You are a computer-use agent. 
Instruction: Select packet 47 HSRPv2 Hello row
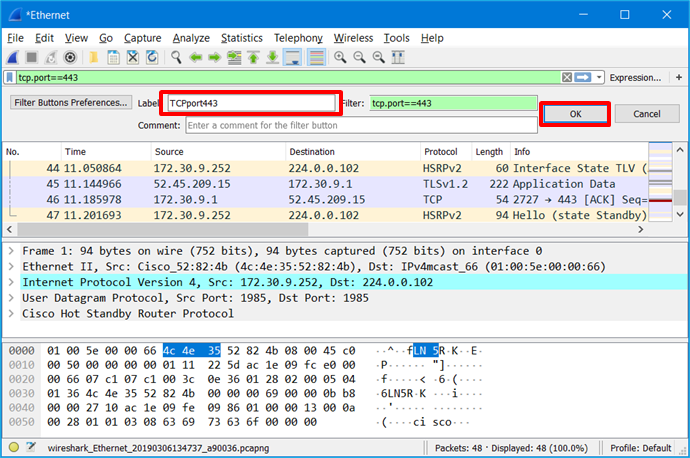[x=326, y=215]
